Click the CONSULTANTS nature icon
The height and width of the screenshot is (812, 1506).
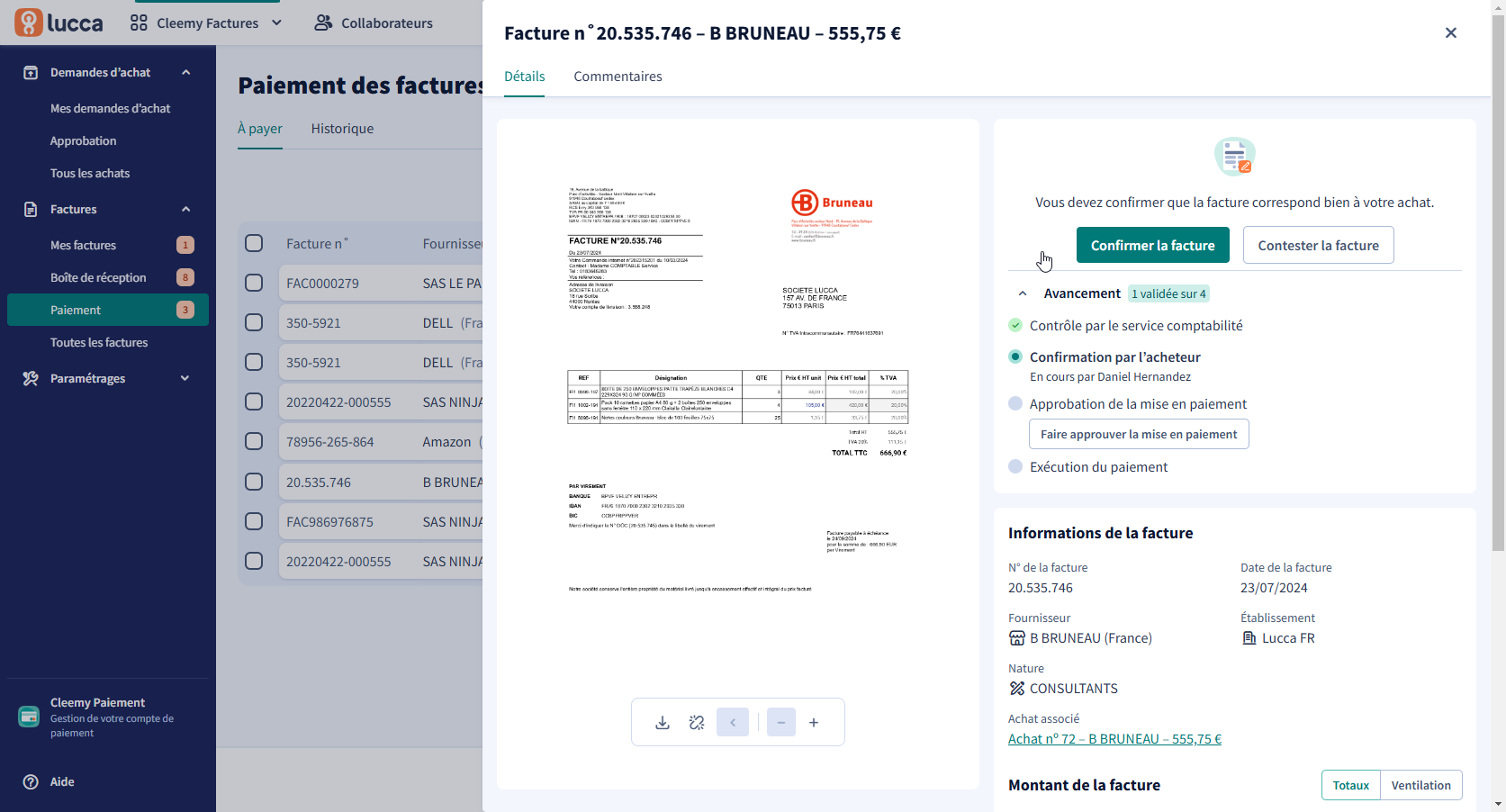1017,689
